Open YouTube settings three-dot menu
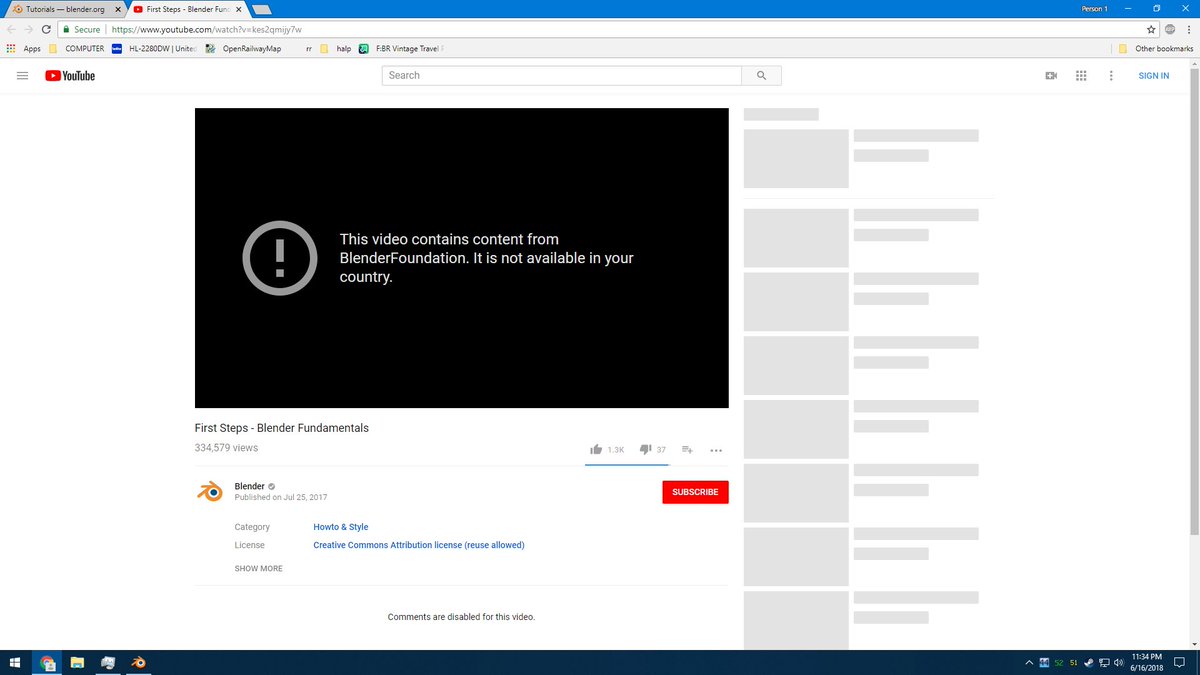Image resolution: width=1200 pixels, height=675 pixels. 1111,75
